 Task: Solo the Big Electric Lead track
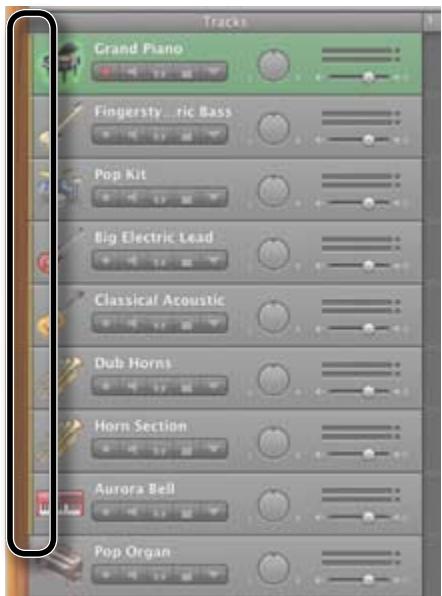[159, 262]
